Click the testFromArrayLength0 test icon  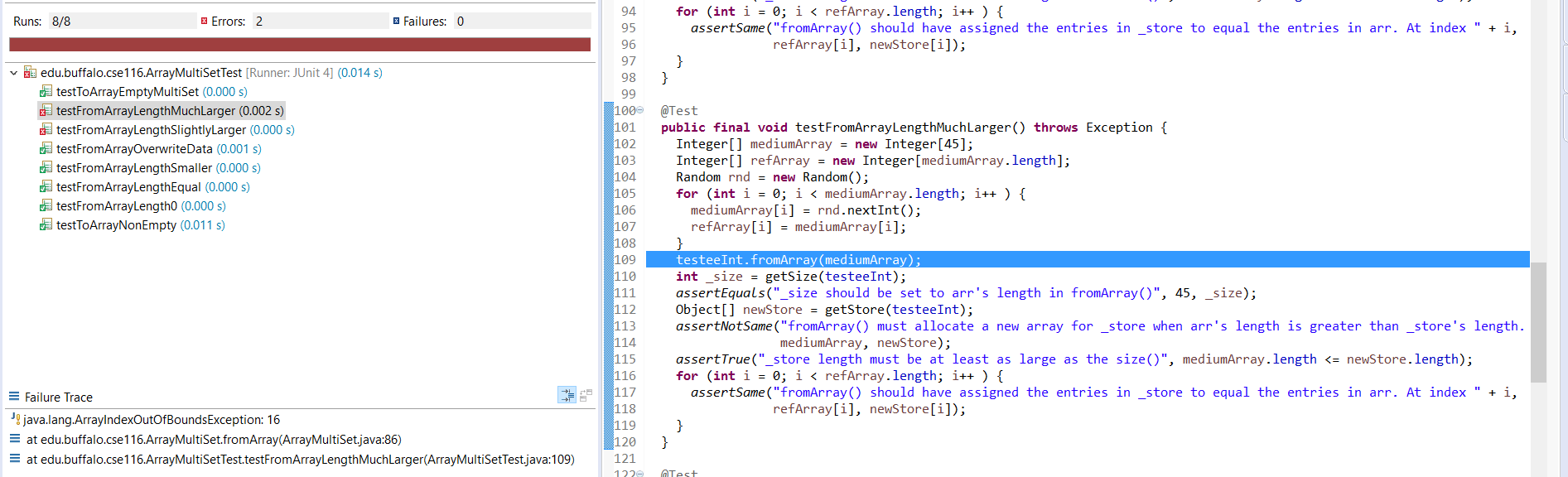coord(46,206)
